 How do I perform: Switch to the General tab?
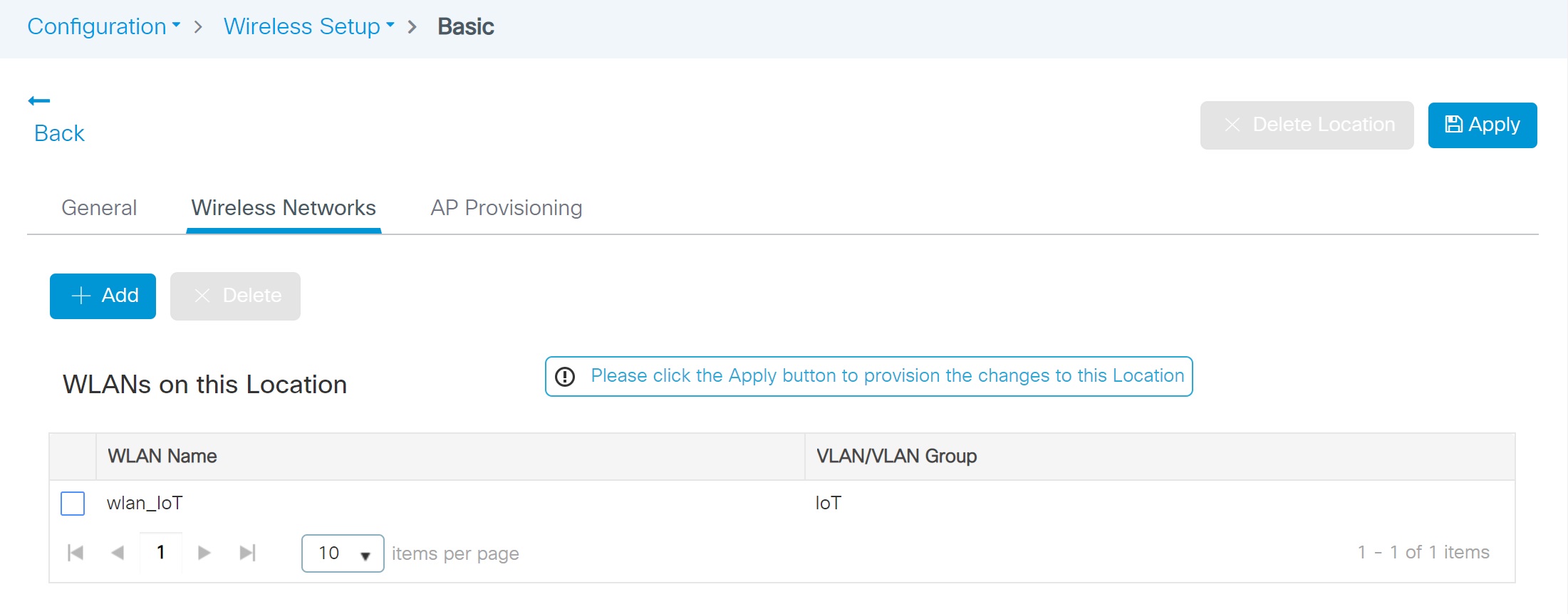pos(99,208)
